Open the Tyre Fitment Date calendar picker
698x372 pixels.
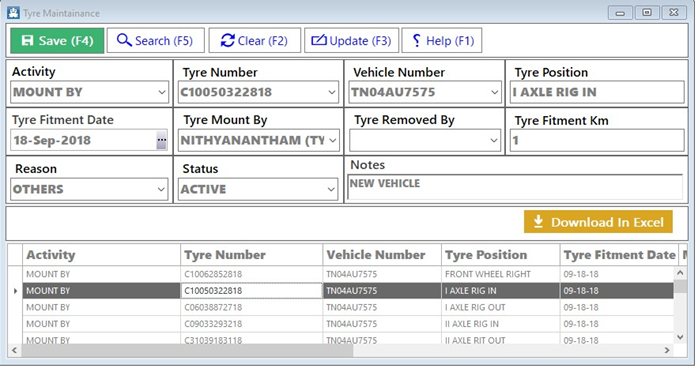click(162, 140)
